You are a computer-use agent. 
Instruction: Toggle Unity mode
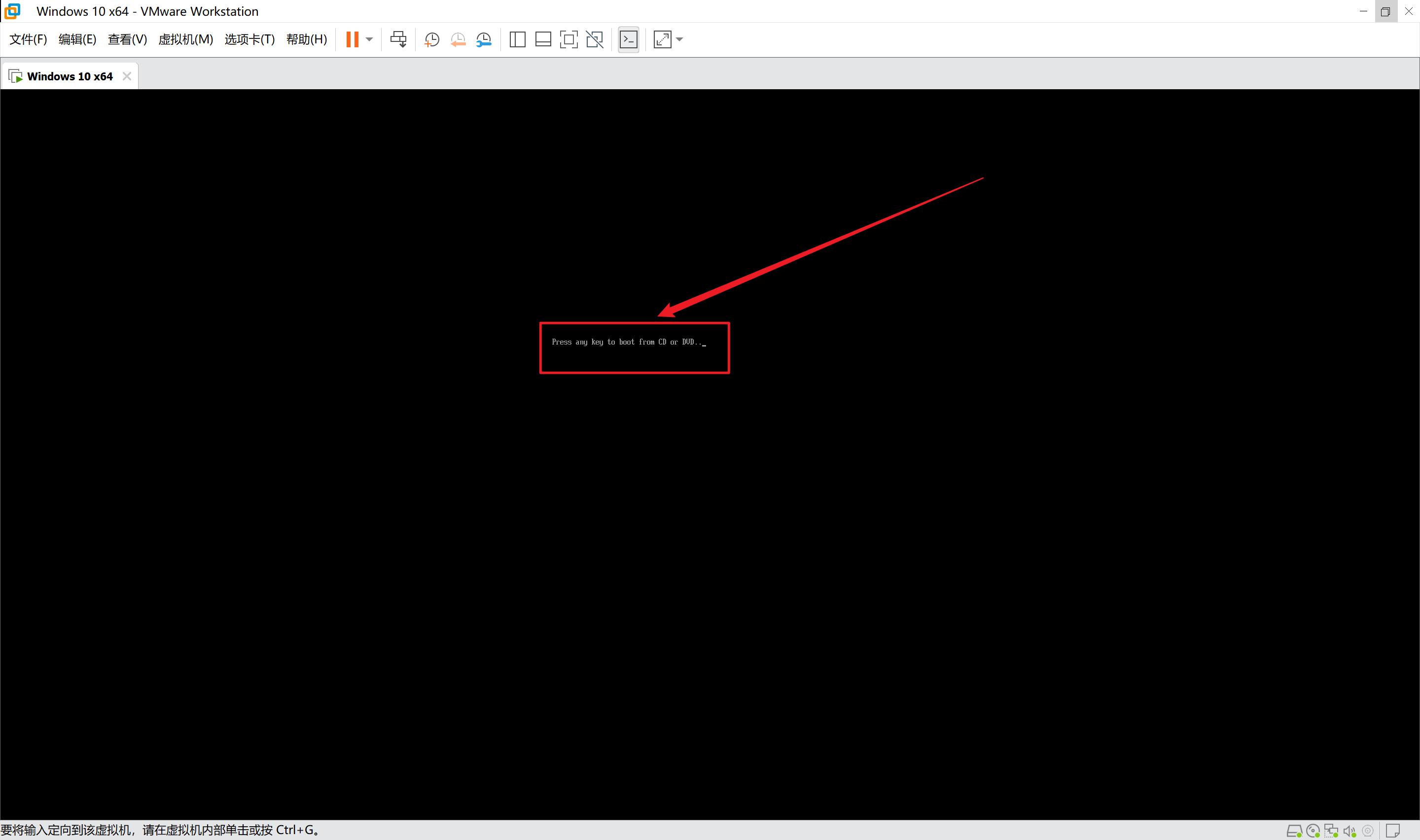tap(594, 39)
